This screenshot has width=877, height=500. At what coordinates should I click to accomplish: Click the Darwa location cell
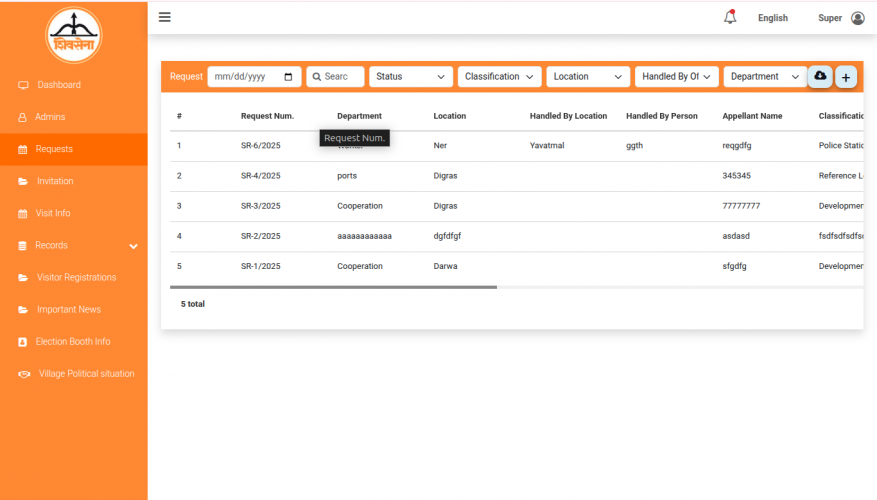445,266
